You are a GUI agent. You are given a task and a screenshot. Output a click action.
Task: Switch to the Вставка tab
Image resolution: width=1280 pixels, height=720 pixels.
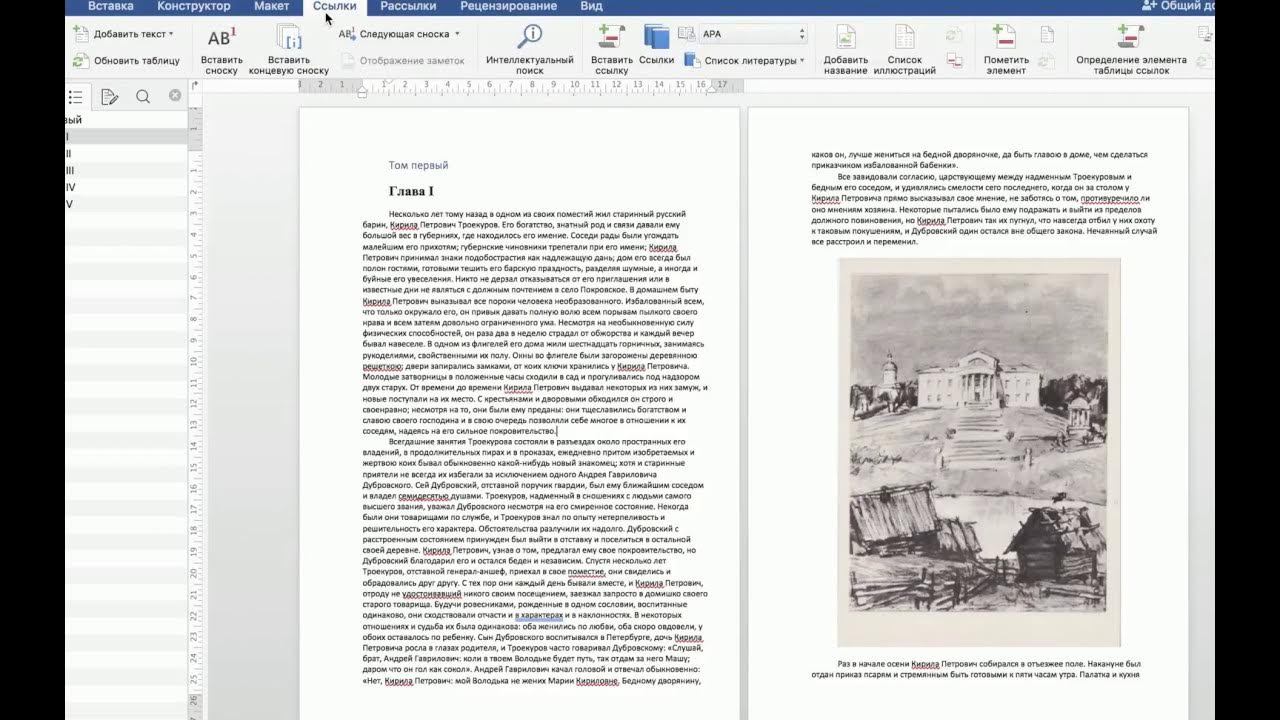coord(110,6)
